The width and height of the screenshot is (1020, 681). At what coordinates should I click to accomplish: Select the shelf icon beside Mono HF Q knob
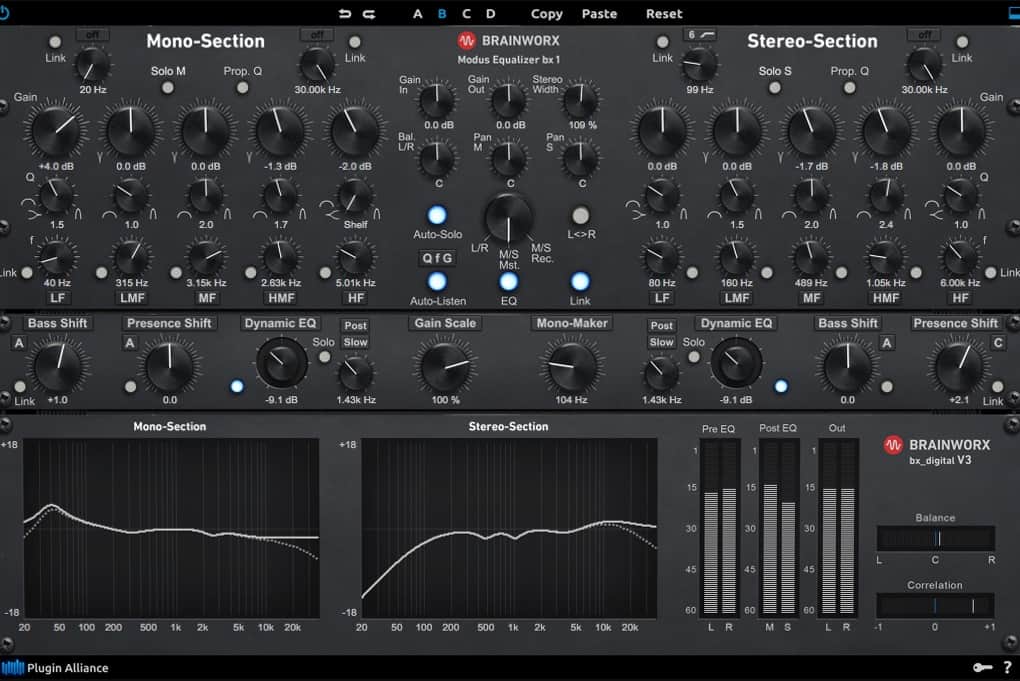332,215
